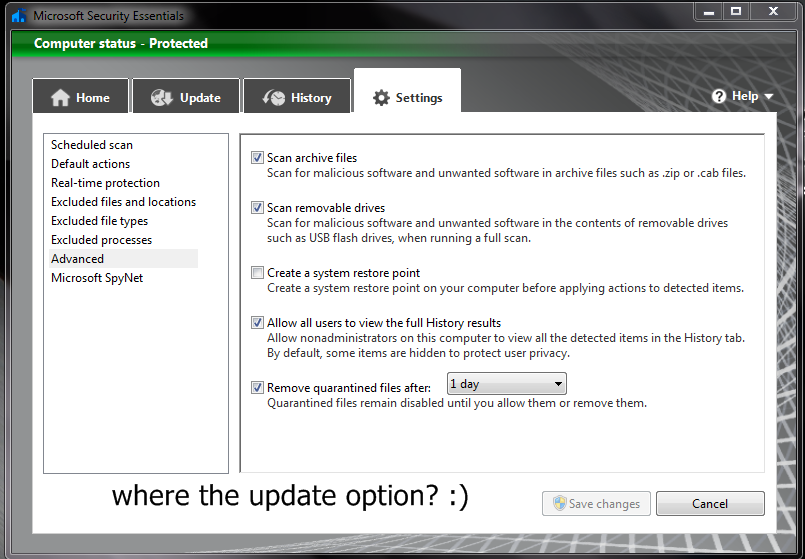Uncheck Scan removable drives
Viewport: 805px width, 559px height.
[257, 207]
